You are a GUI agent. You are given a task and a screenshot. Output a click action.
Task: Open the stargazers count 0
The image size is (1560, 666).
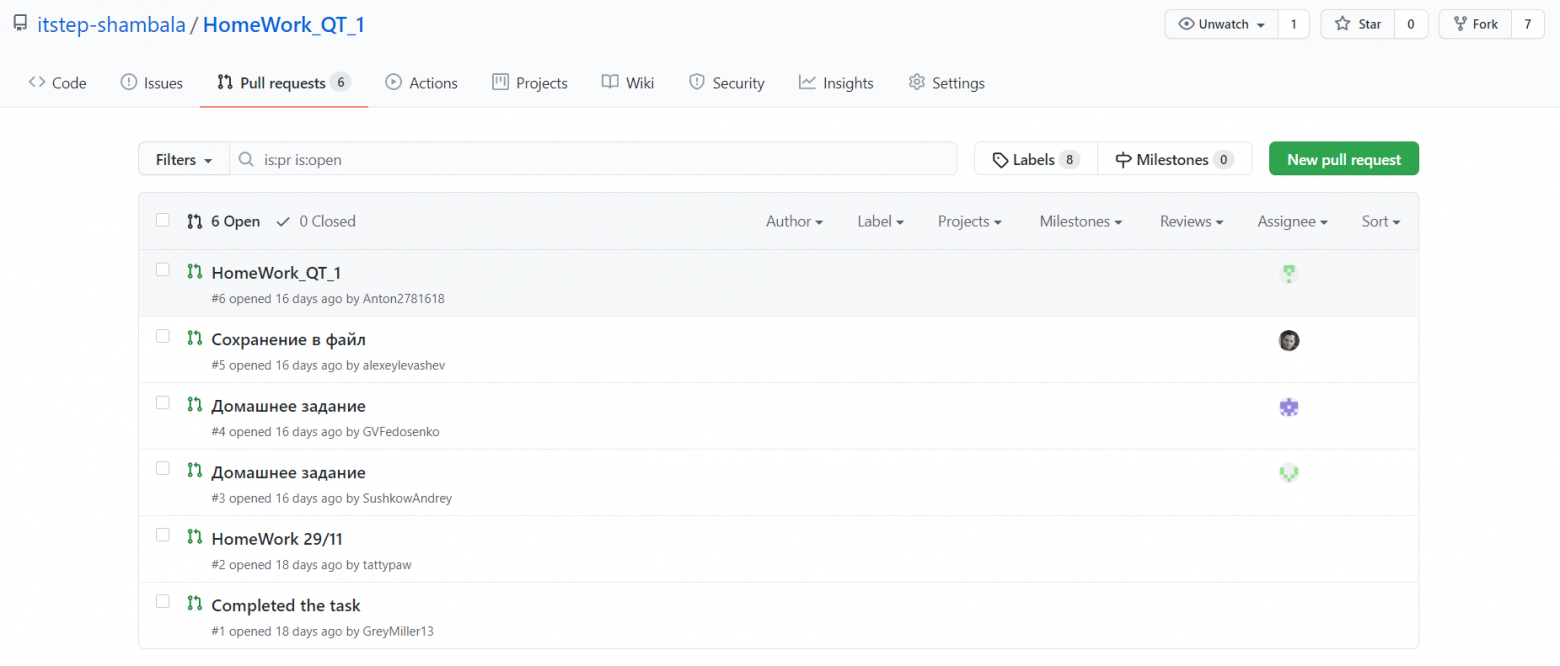[x=1411, y=24]
